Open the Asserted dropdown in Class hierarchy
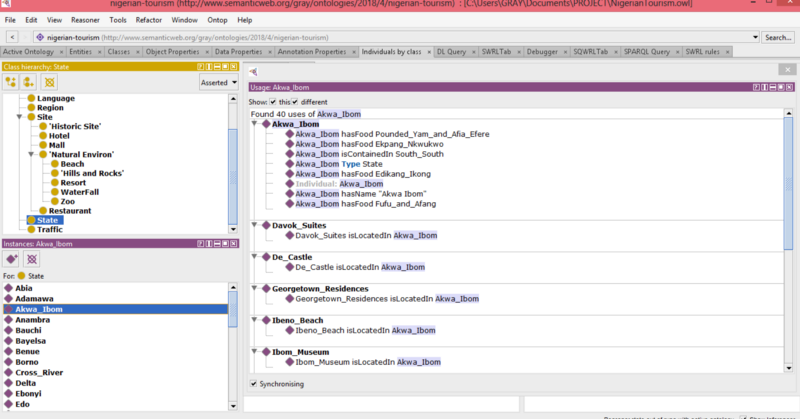800x419 pixels. pyautogui.click(x=219, y=82)
